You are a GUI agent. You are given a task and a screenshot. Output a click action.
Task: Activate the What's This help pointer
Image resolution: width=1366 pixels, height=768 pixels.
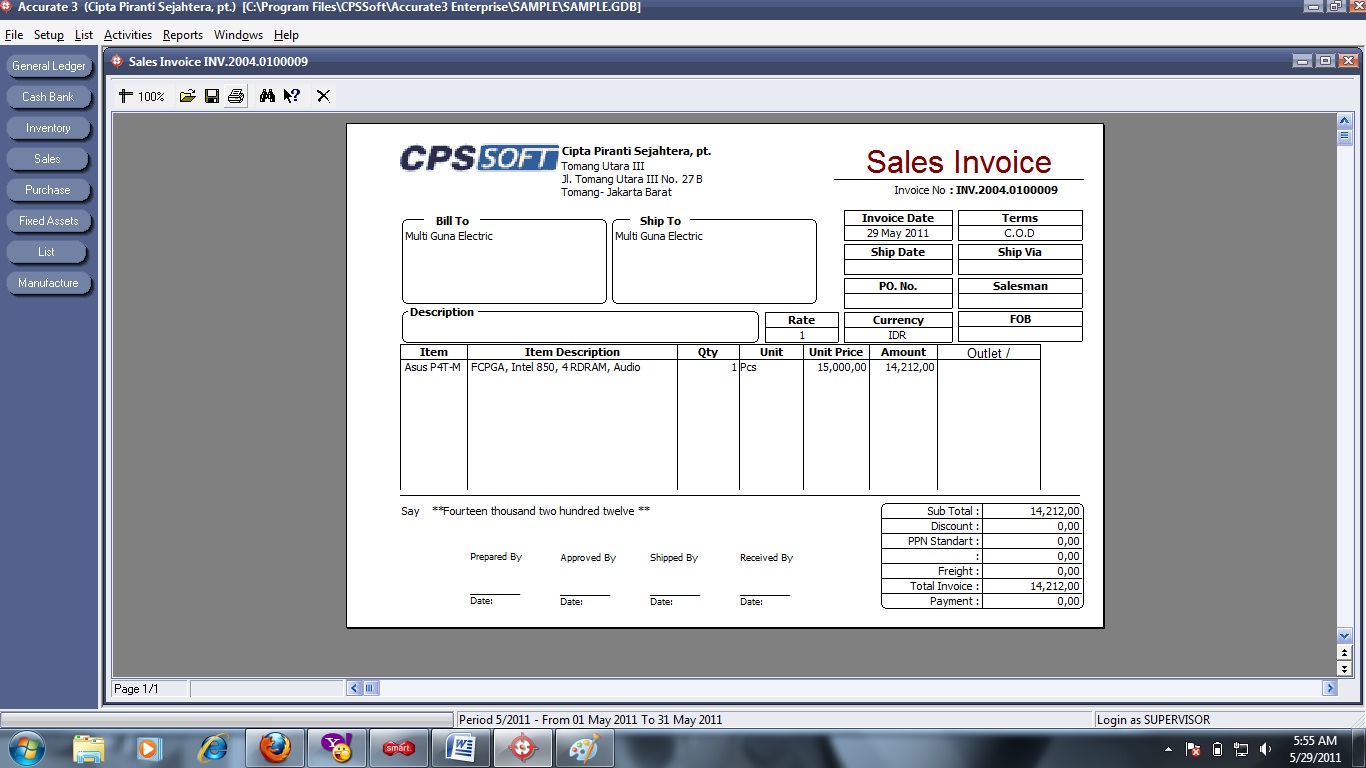(x=292, y=96)
